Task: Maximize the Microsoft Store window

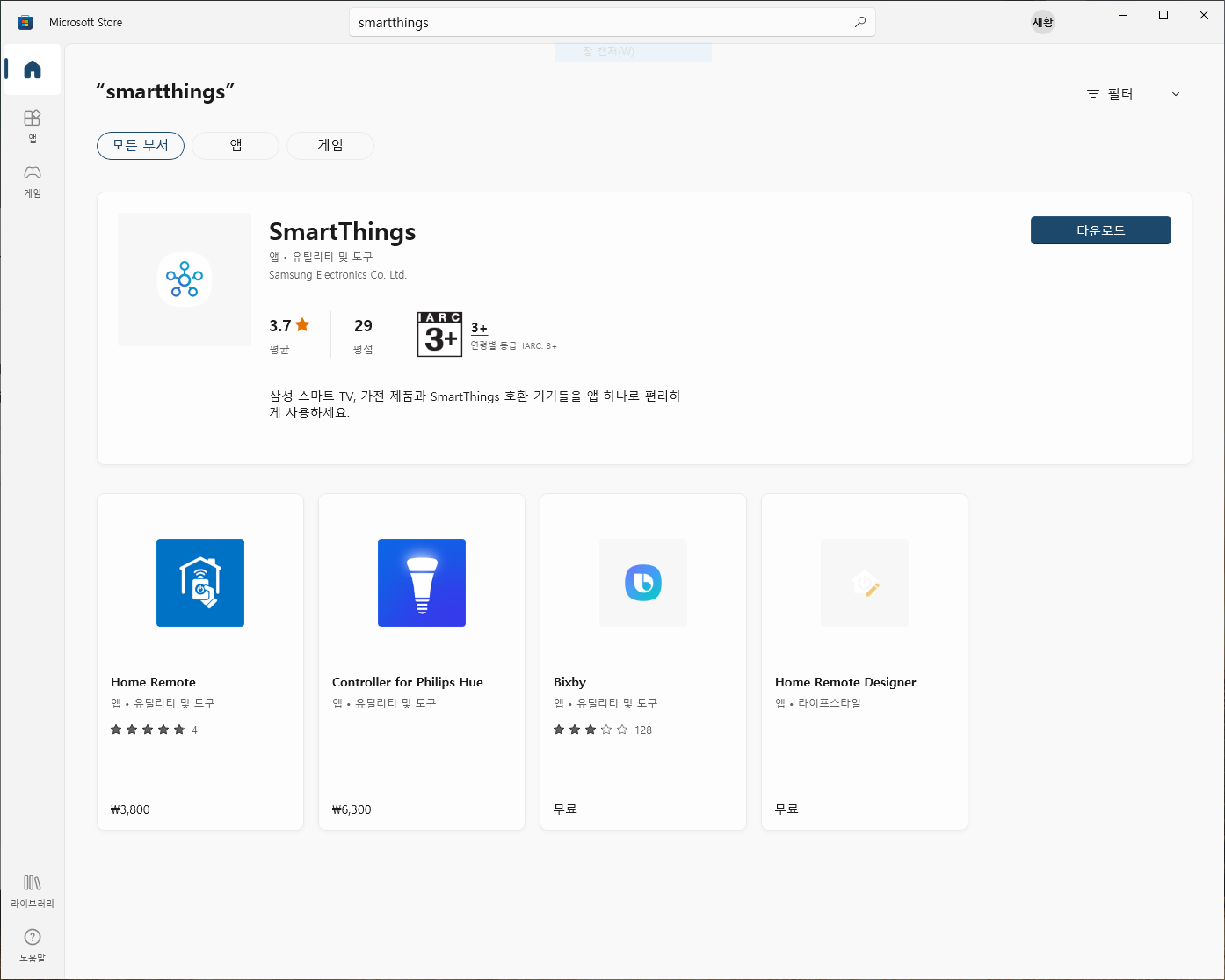Action: 1163,15
